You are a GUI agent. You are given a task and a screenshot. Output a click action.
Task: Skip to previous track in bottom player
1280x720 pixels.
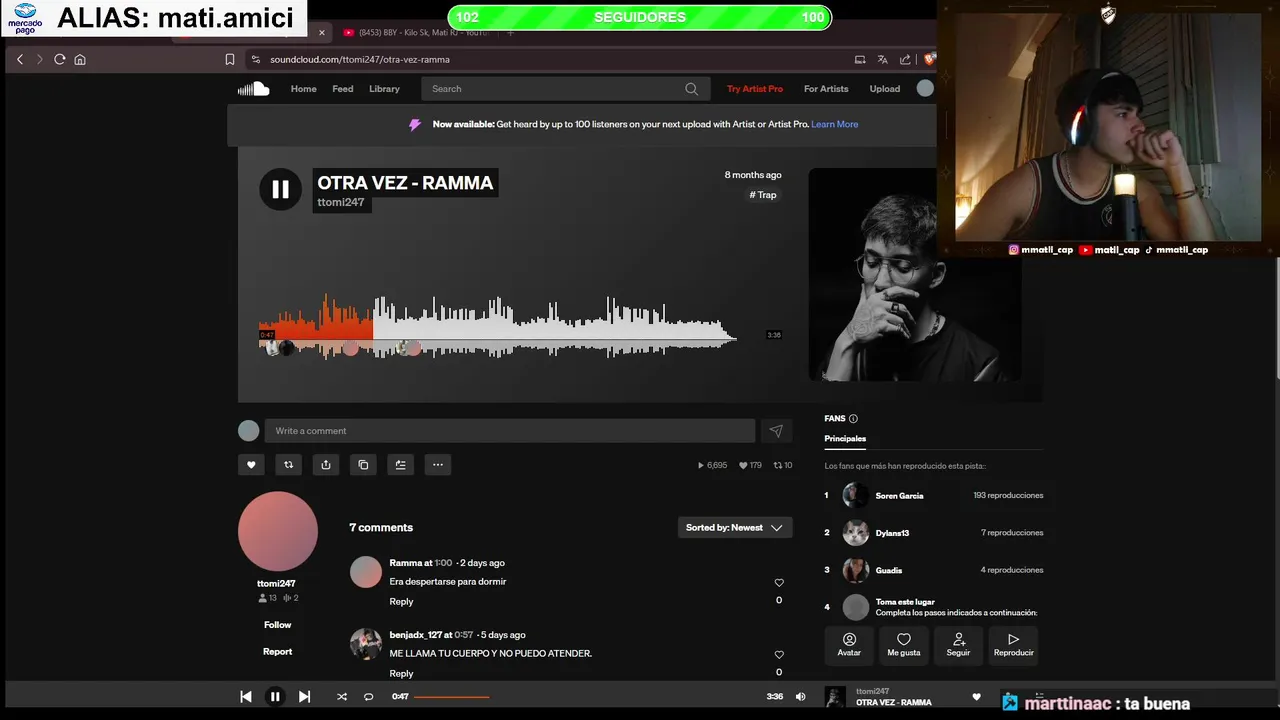pyautogui.click(x=246, y=697)
